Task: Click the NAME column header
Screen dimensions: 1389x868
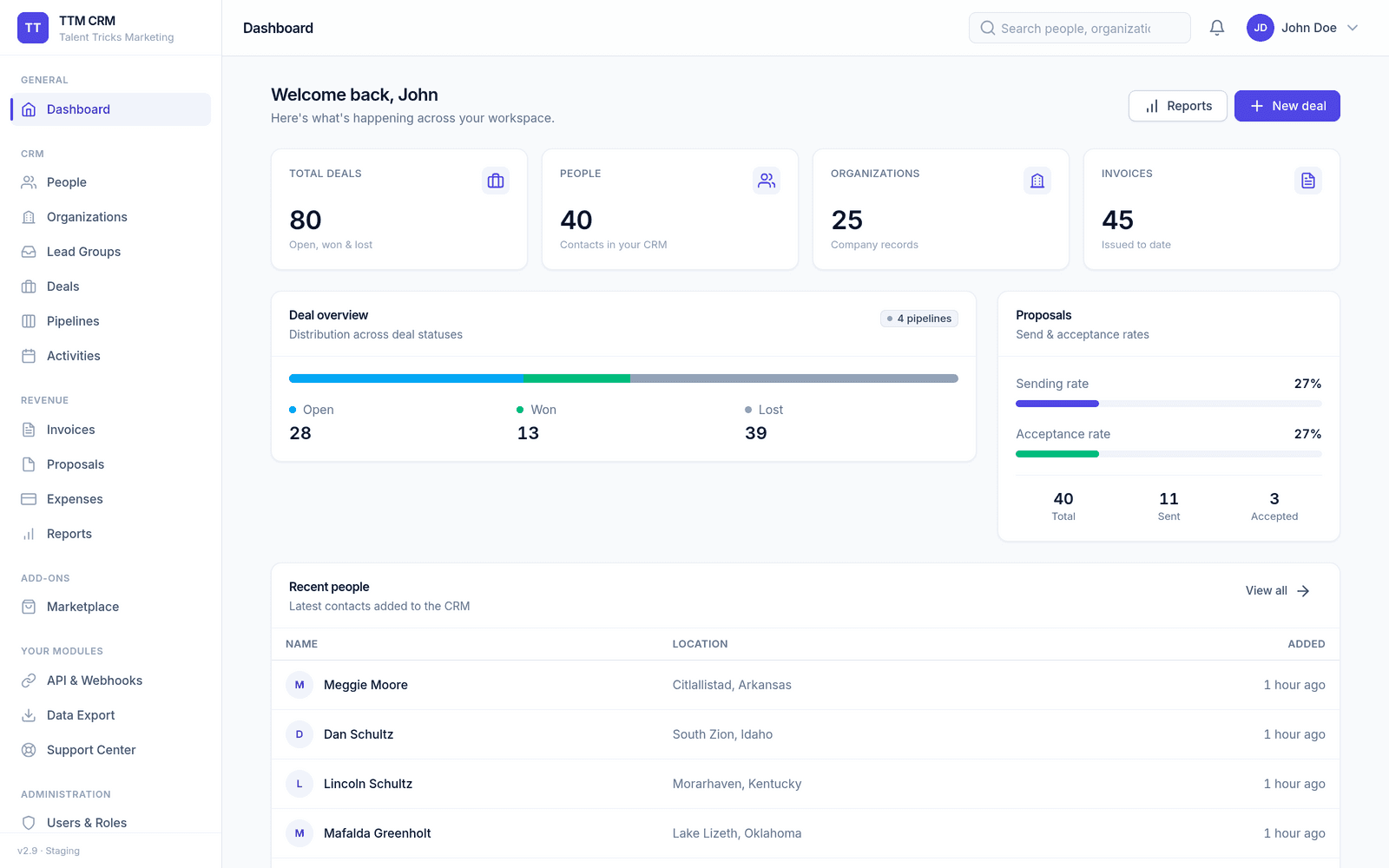Action: 302,644
